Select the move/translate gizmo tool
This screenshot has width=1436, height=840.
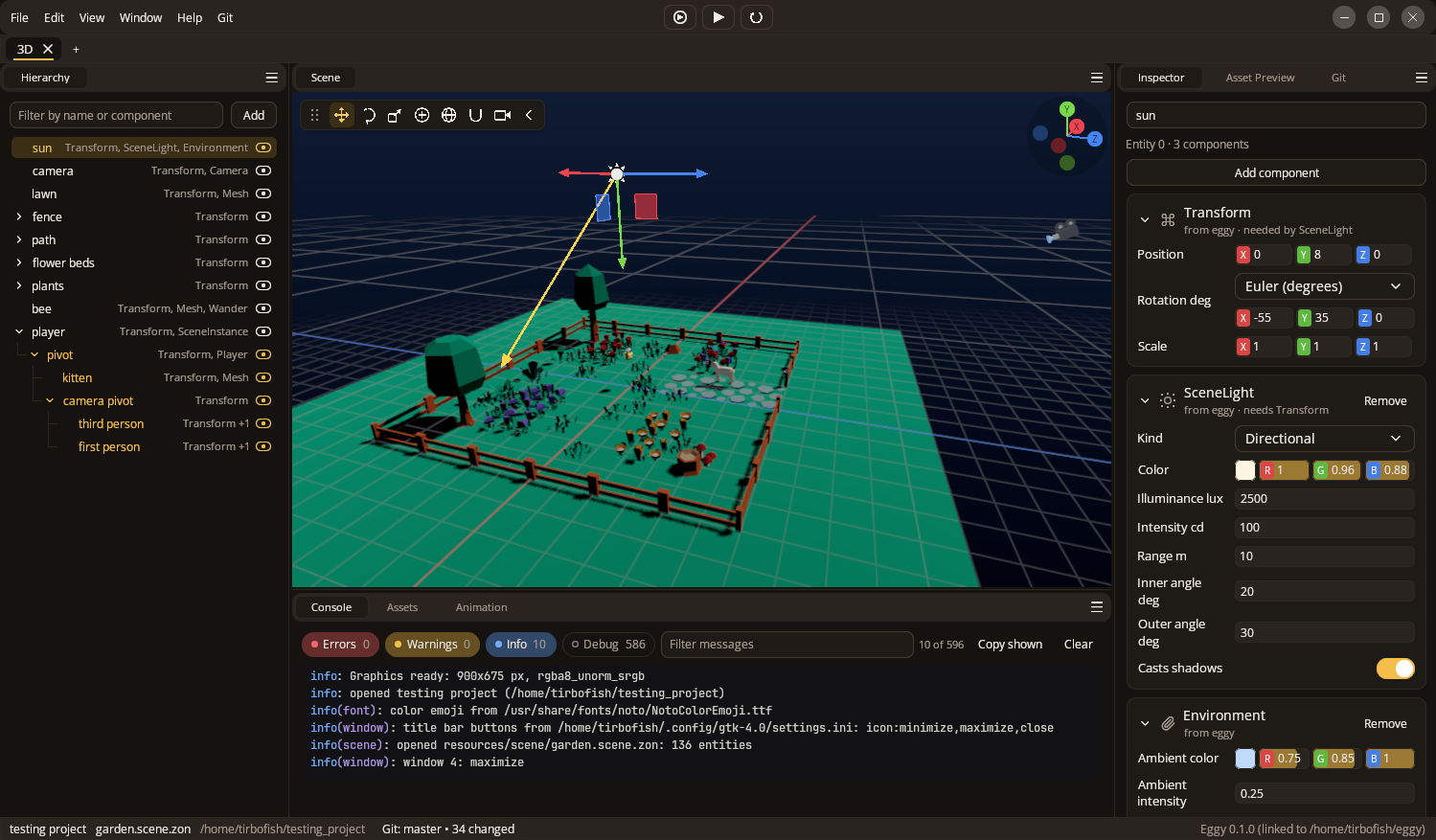341,115
